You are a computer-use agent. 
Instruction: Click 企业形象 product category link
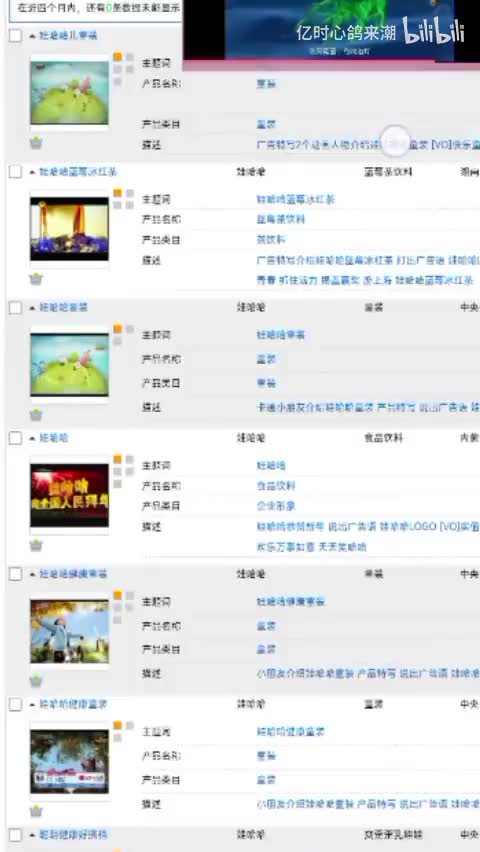point(276,506)
